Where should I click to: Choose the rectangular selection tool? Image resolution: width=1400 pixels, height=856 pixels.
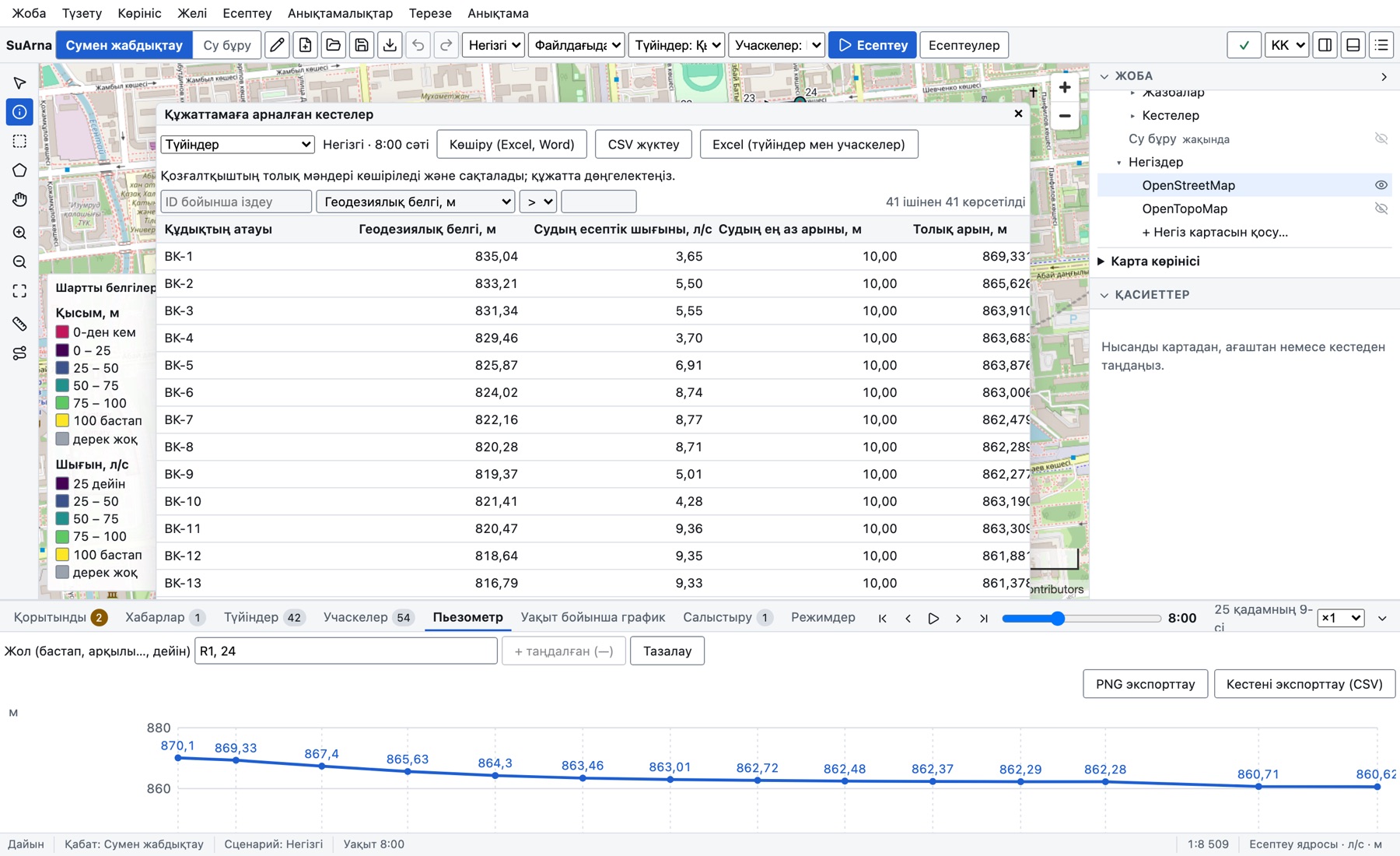tap(19, 141)
